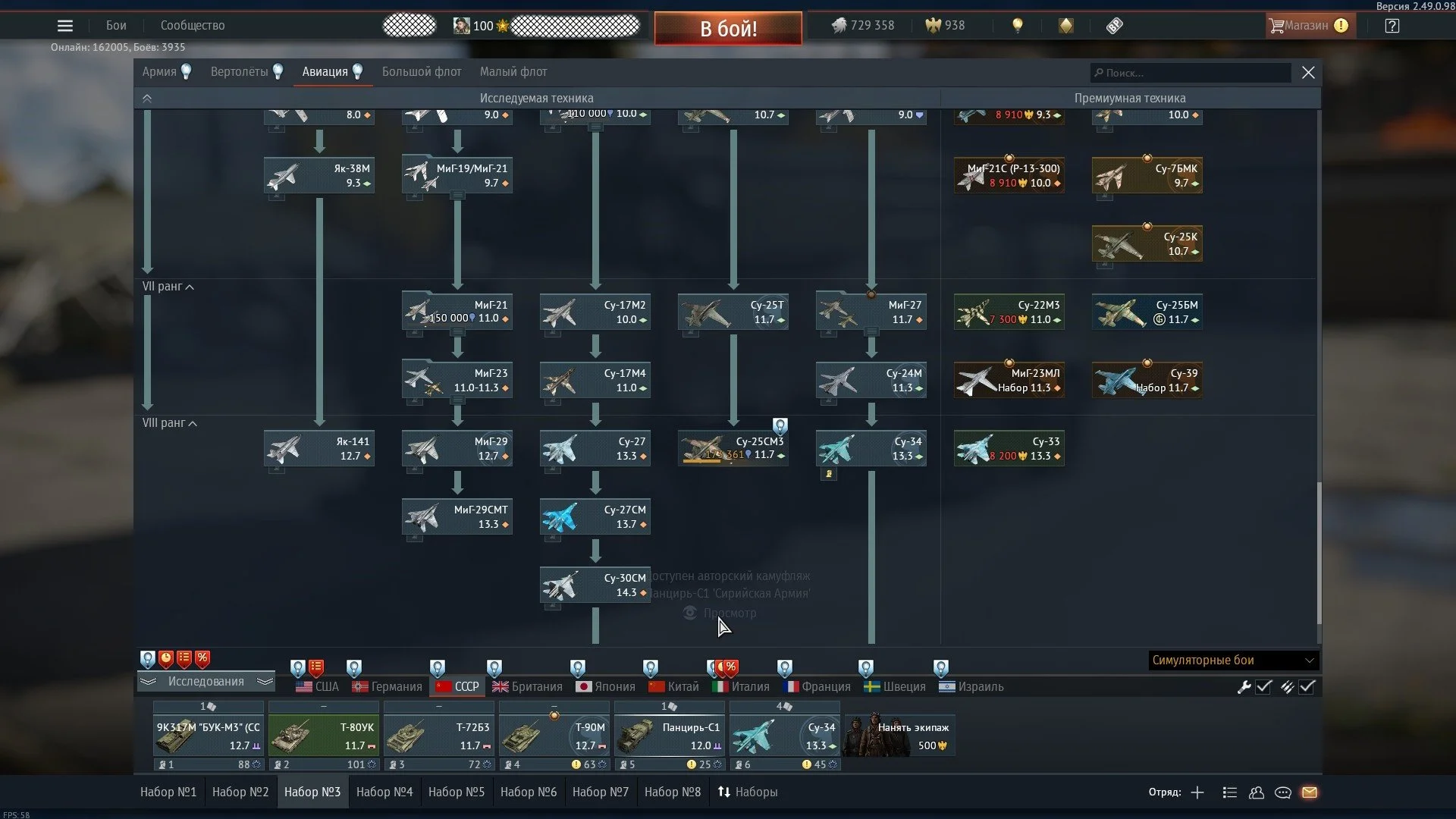Image resolution: width=1456 pixels, height=819 pixels.
Task: Toggle the auto-repair wrench checkbox
Action: coord(1263,687)
